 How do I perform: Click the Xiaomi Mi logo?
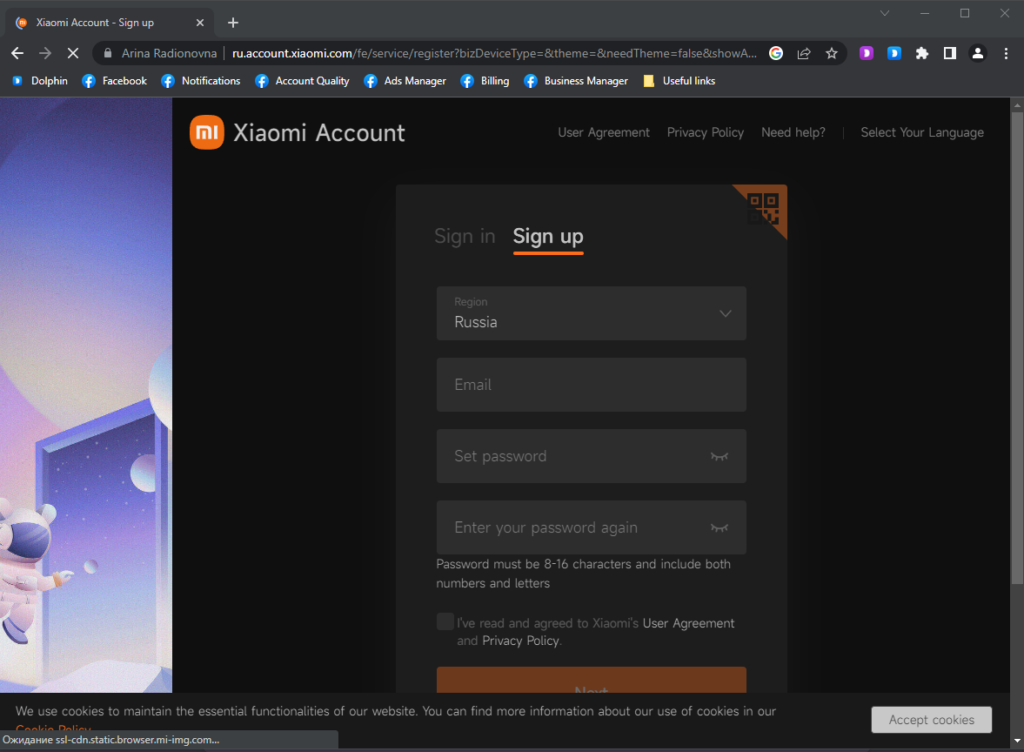point(207,133)
